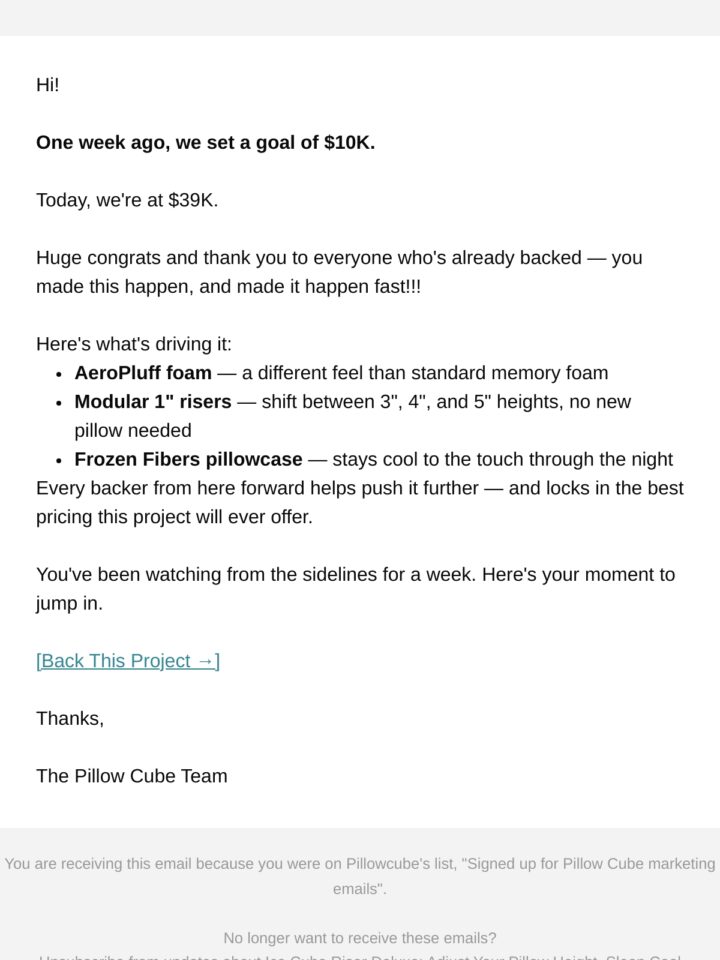720x960 pixels.
Task: Click 'No longer want to receive these emails?'
Action: [x=360, y=938]
